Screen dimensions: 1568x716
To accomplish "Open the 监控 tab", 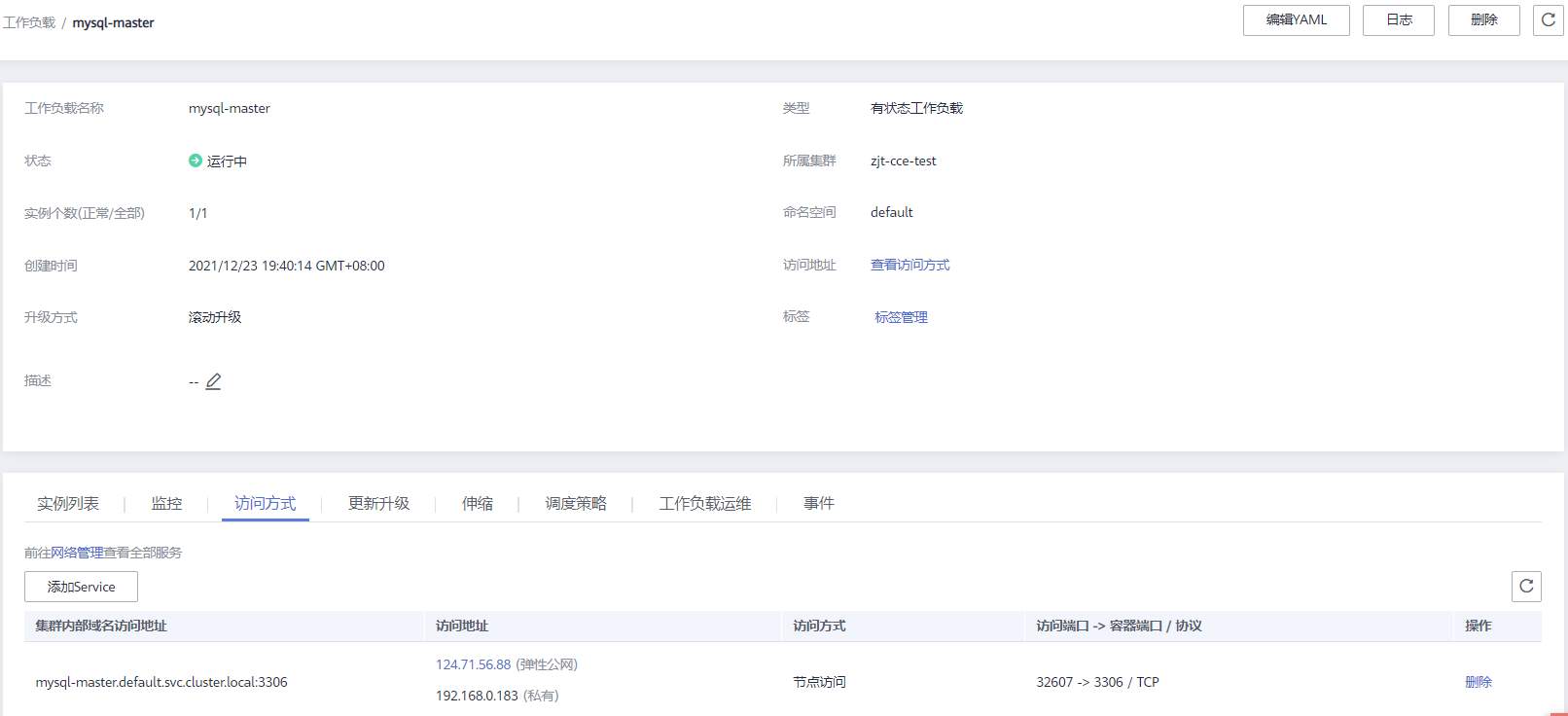I will (166, 503).
